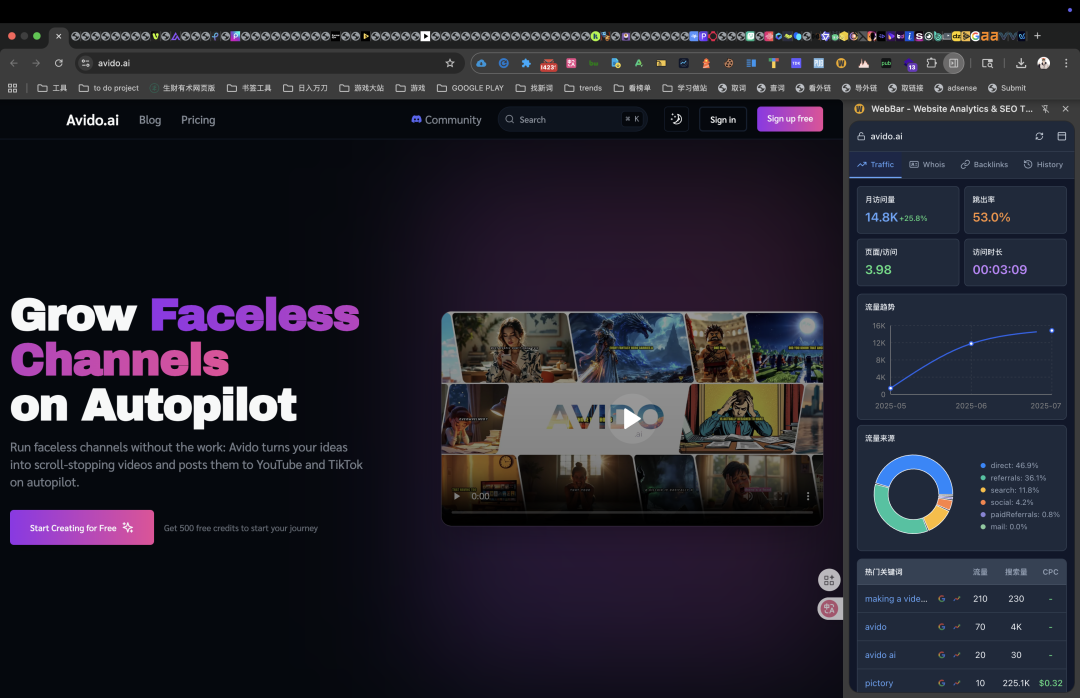
Task: Open the History tab
Action: pyautogui.click(x=1043, y=165)
